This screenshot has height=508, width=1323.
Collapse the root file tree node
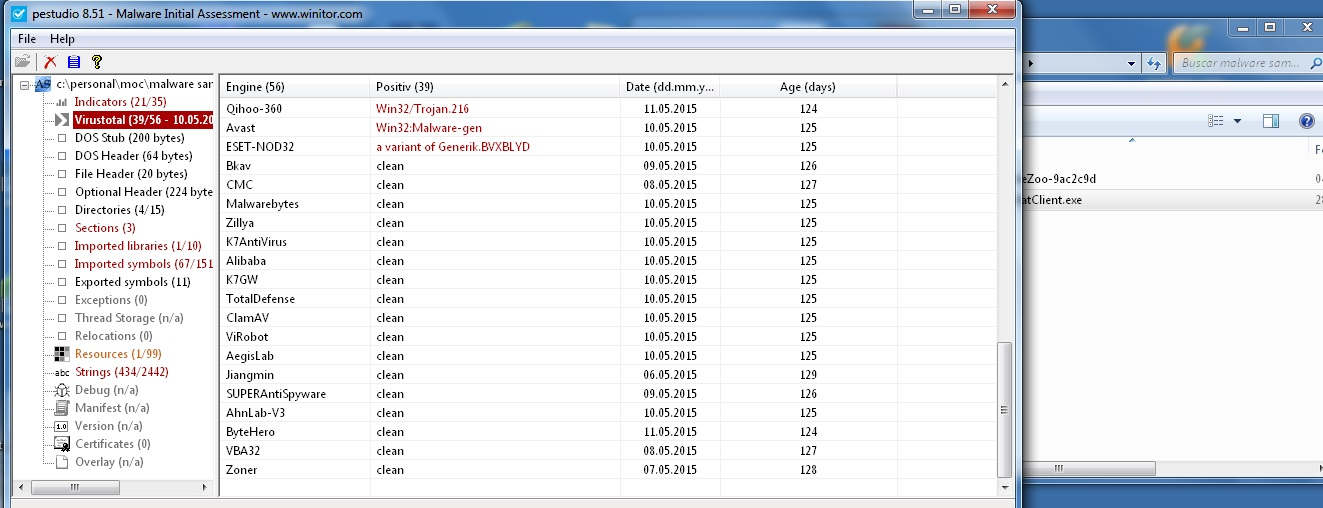(25, 84)
